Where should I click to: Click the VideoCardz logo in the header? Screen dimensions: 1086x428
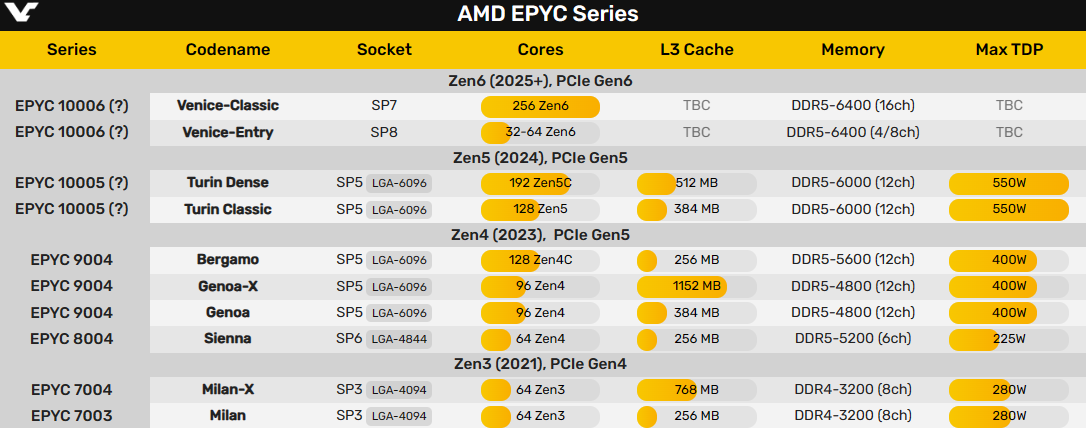[x=24, y=14]
